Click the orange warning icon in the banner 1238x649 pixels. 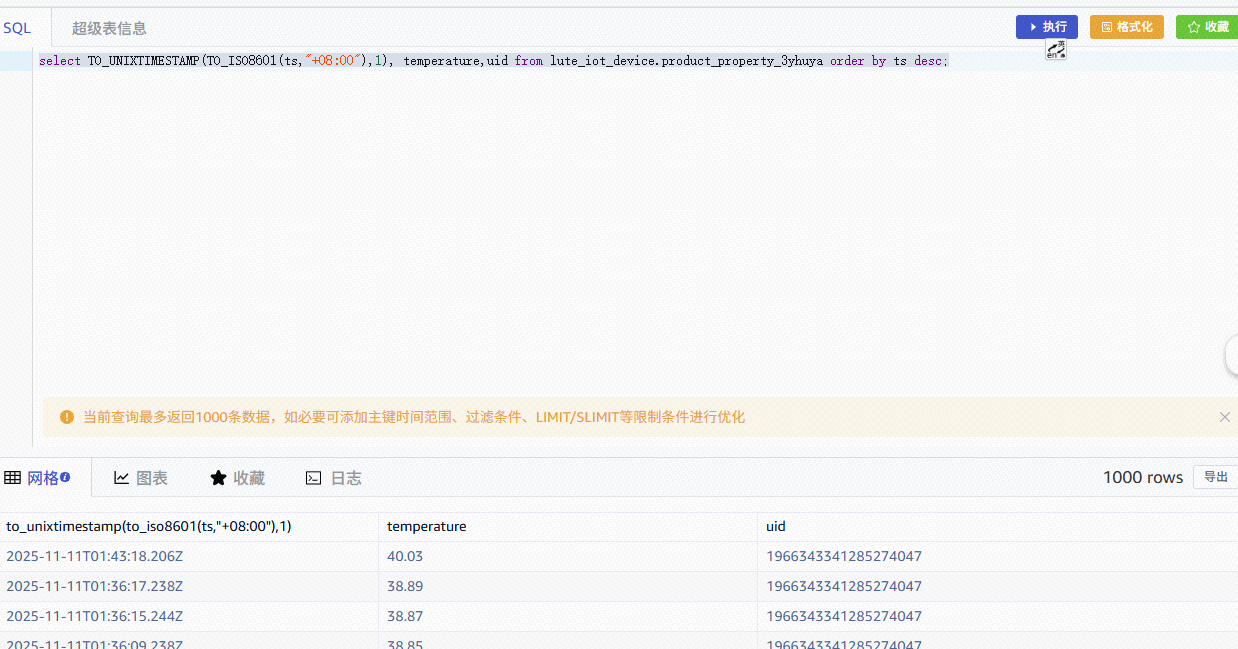(x=67, y=417)
